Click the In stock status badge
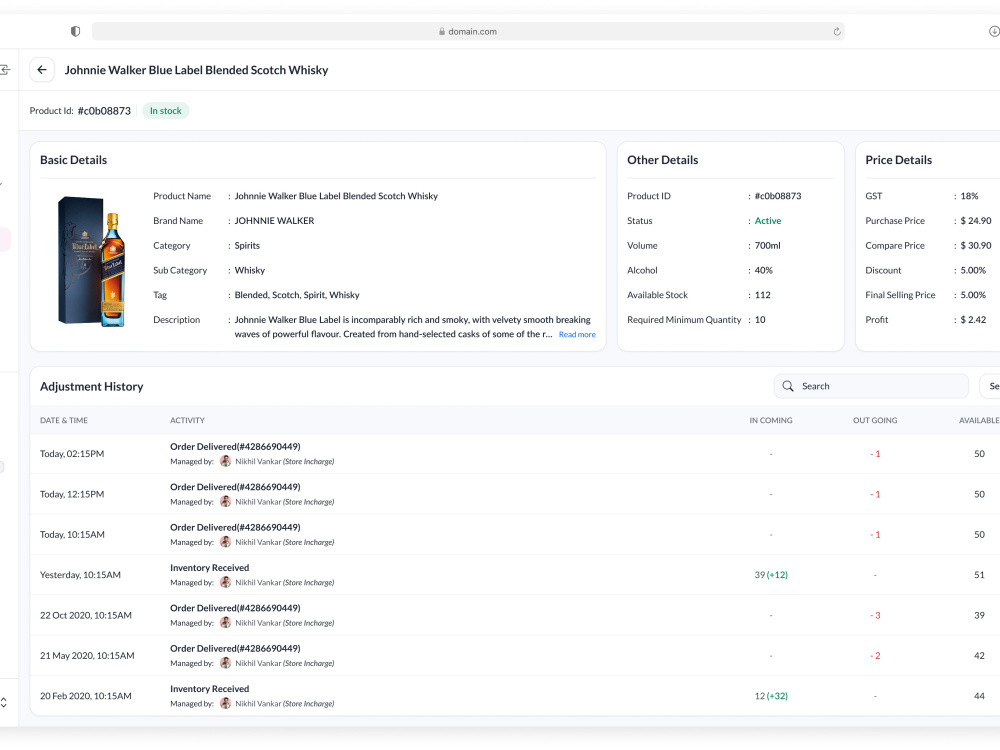 166,111
